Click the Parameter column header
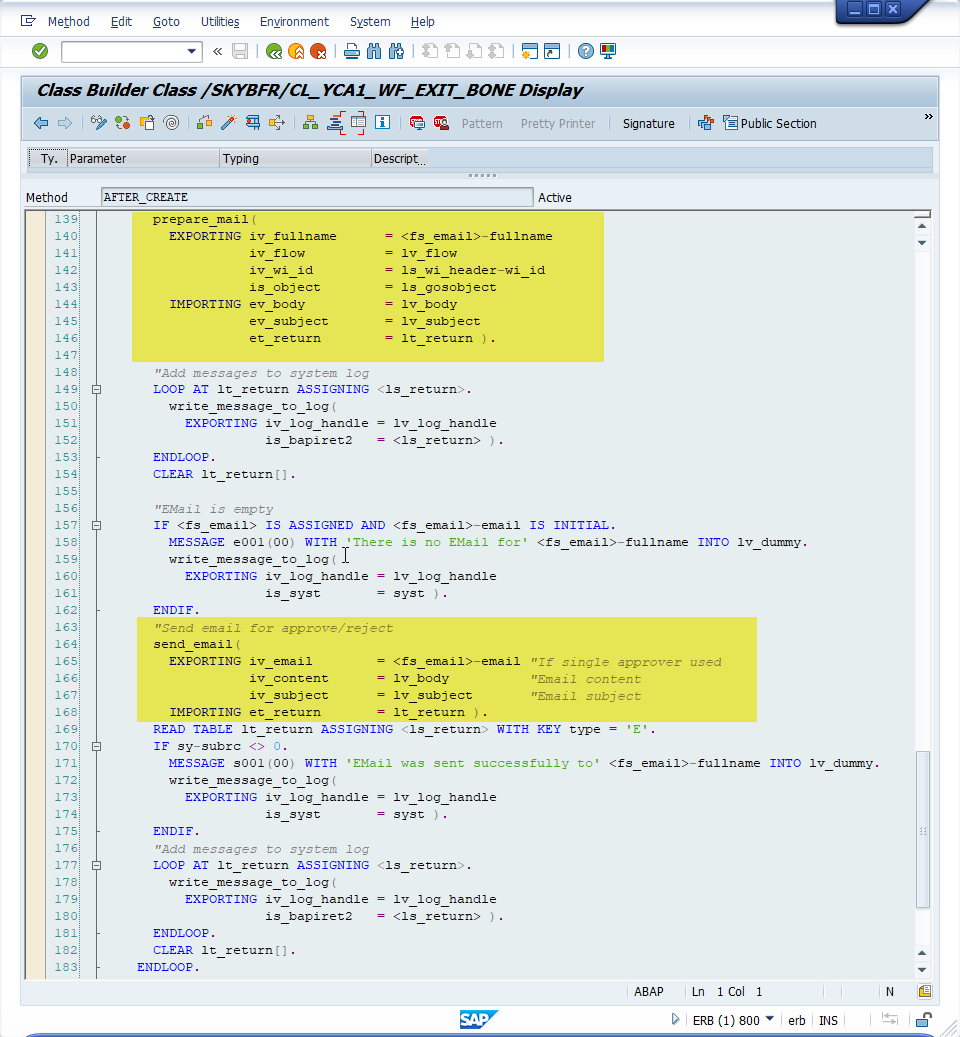The image size is (960, 1037). 143,159
